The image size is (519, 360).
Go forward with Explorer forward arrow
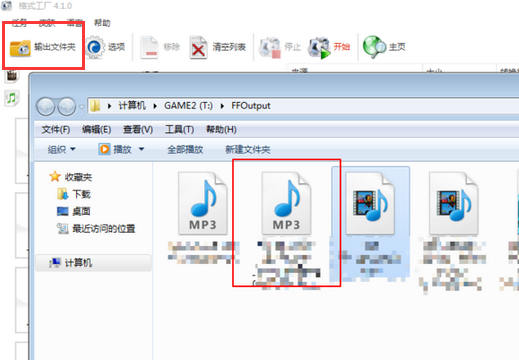[67, 106]
